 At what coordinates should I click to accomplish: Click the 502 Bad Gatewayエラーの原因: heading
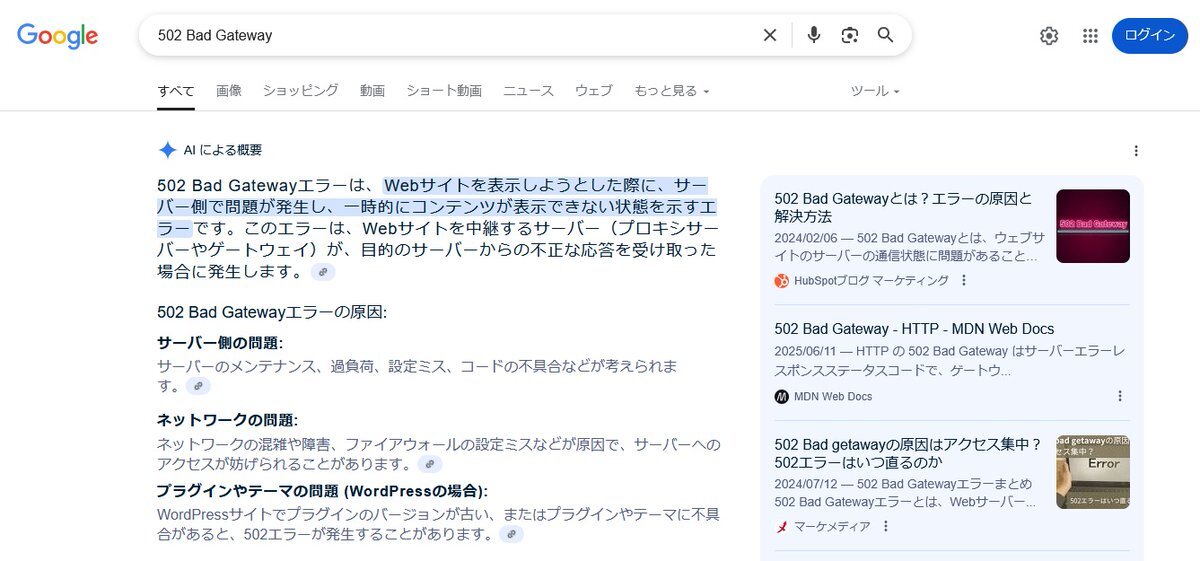(x=272, y=312)
